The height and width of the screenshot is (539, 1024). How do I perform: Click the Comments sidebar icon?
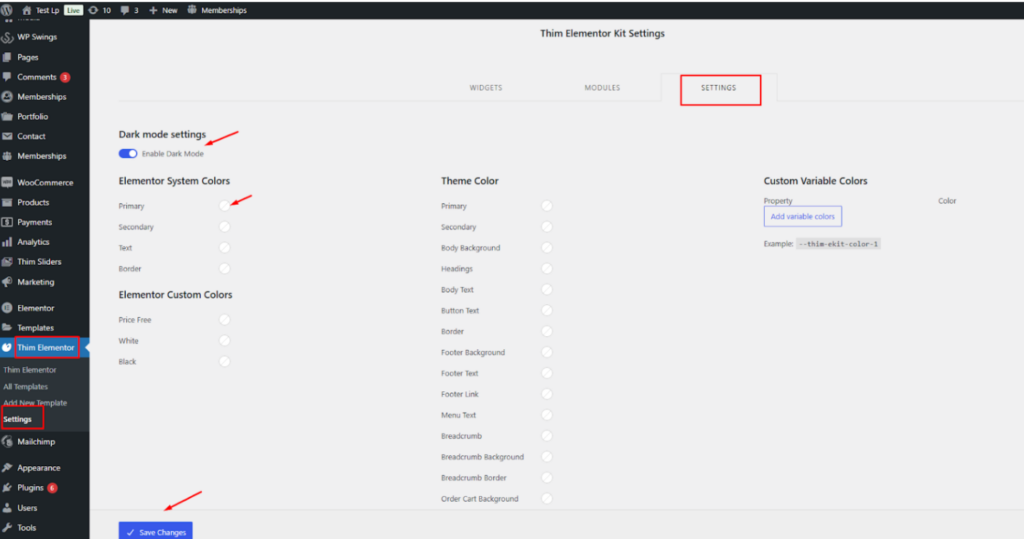pos(7,77)
